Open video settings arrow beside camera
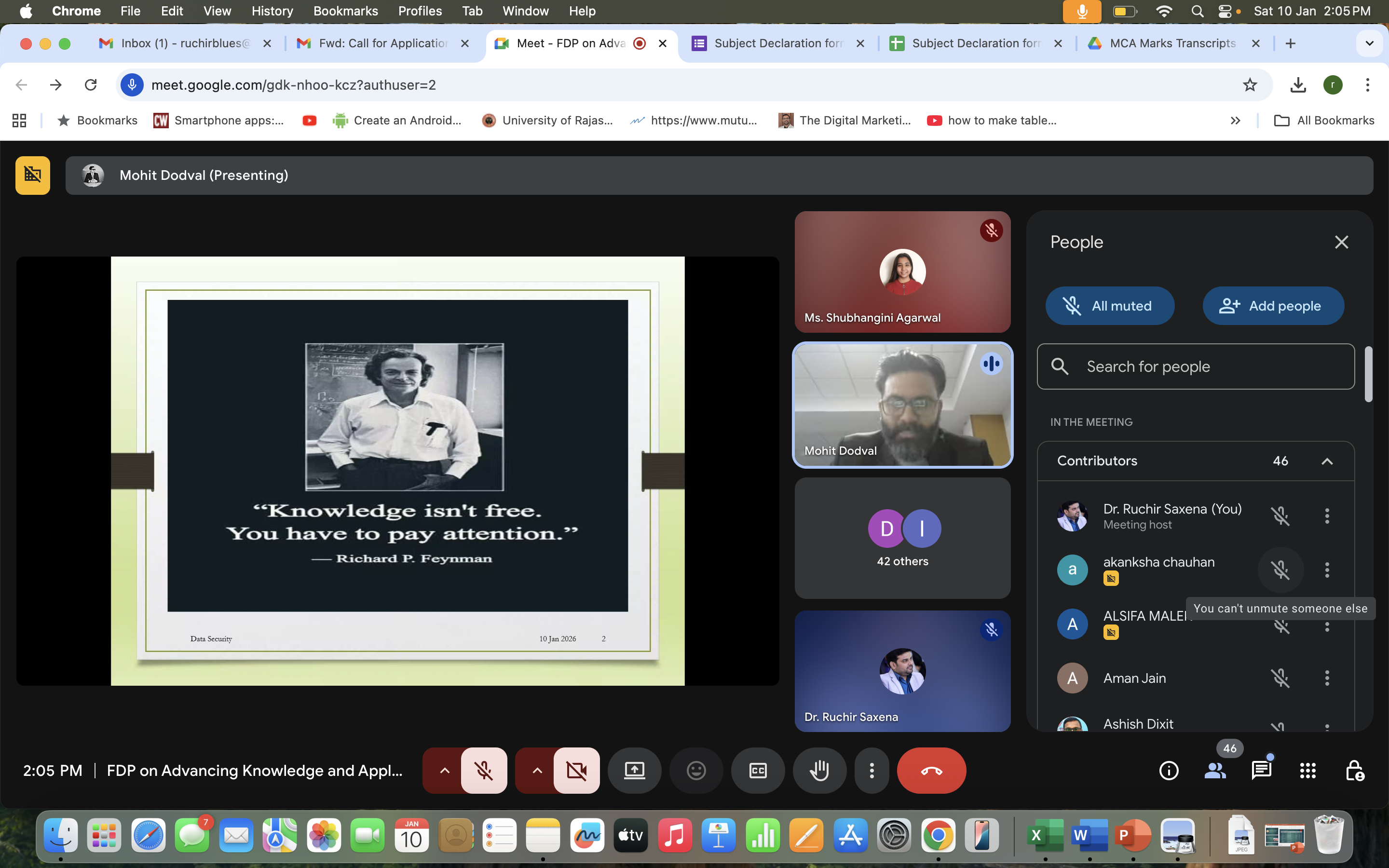This screenshot has width=1389, height=868. pos(537,771)
